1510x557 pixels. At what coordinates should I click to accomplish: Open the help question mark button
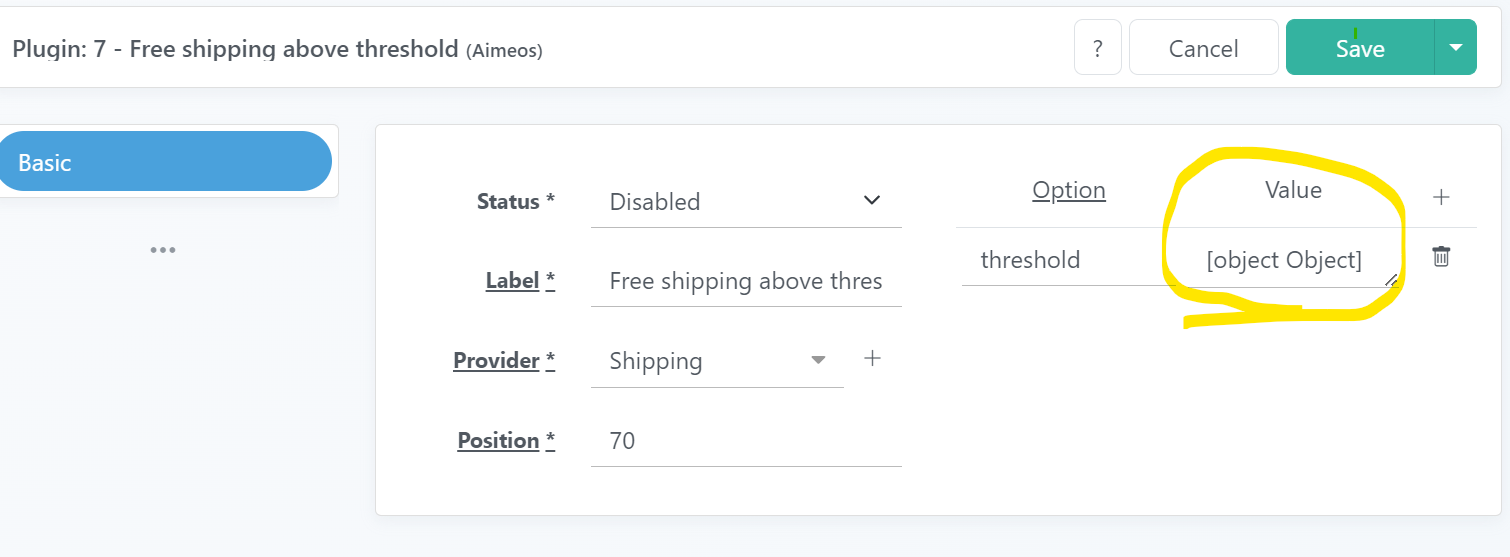1098,48
